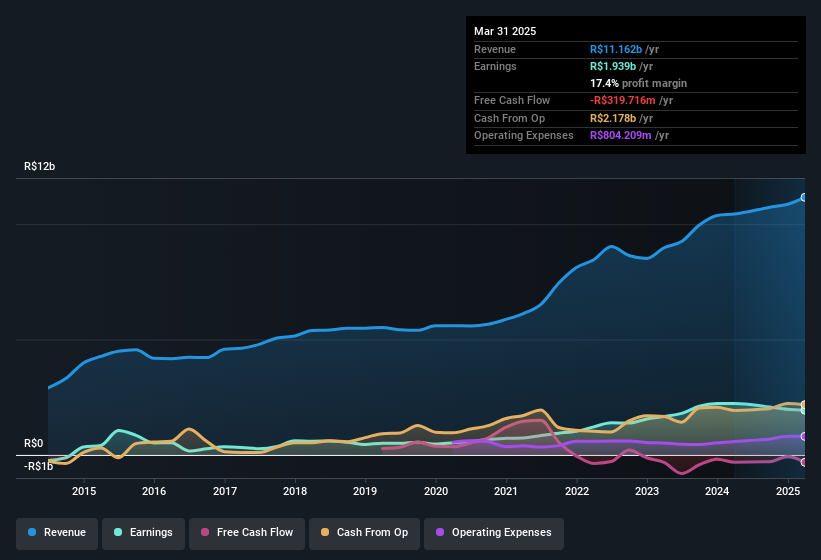Screen dimensions: 821x560
Task: Click the Operating Expenses label in tooltip
Action: 524,136
